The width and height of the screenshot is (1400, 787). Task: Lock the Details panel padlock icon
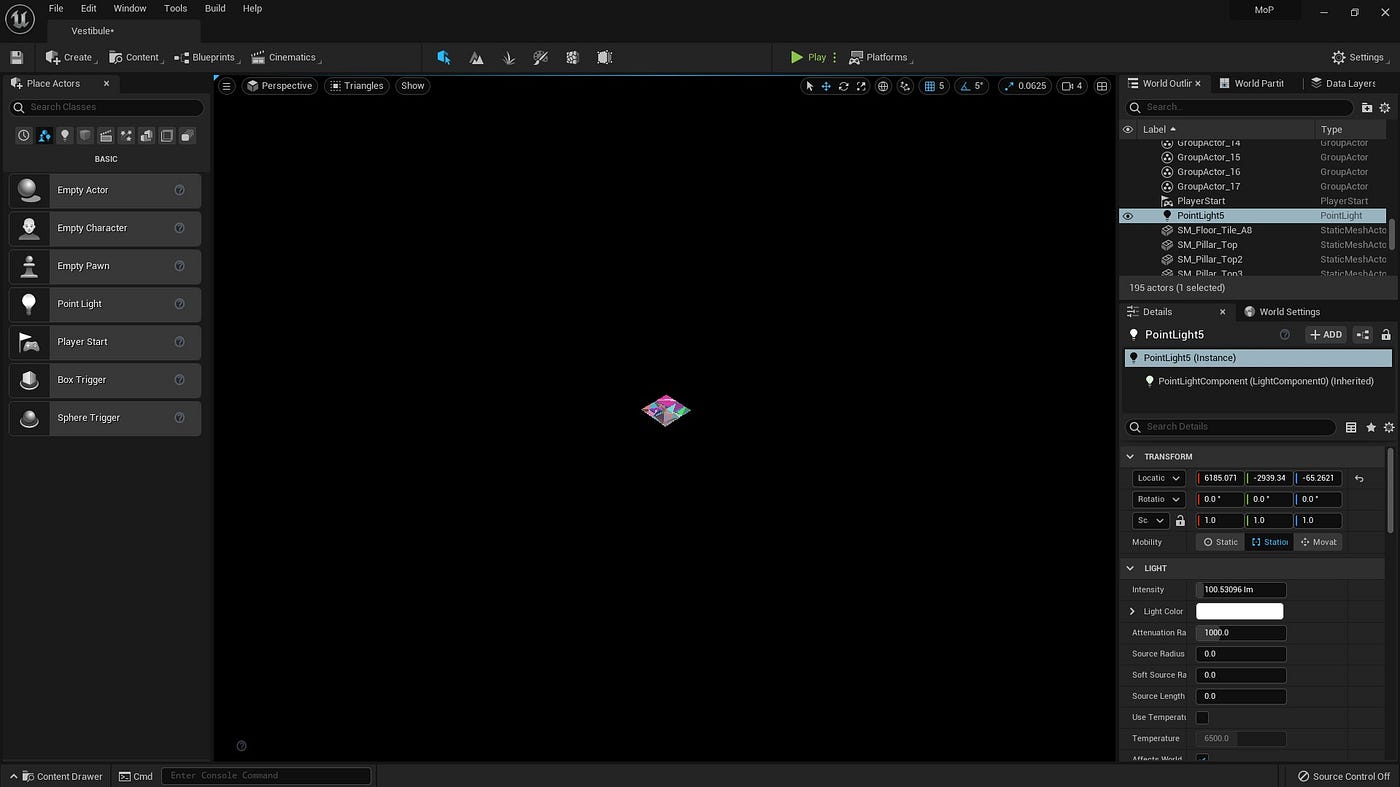click(1386, 335)
